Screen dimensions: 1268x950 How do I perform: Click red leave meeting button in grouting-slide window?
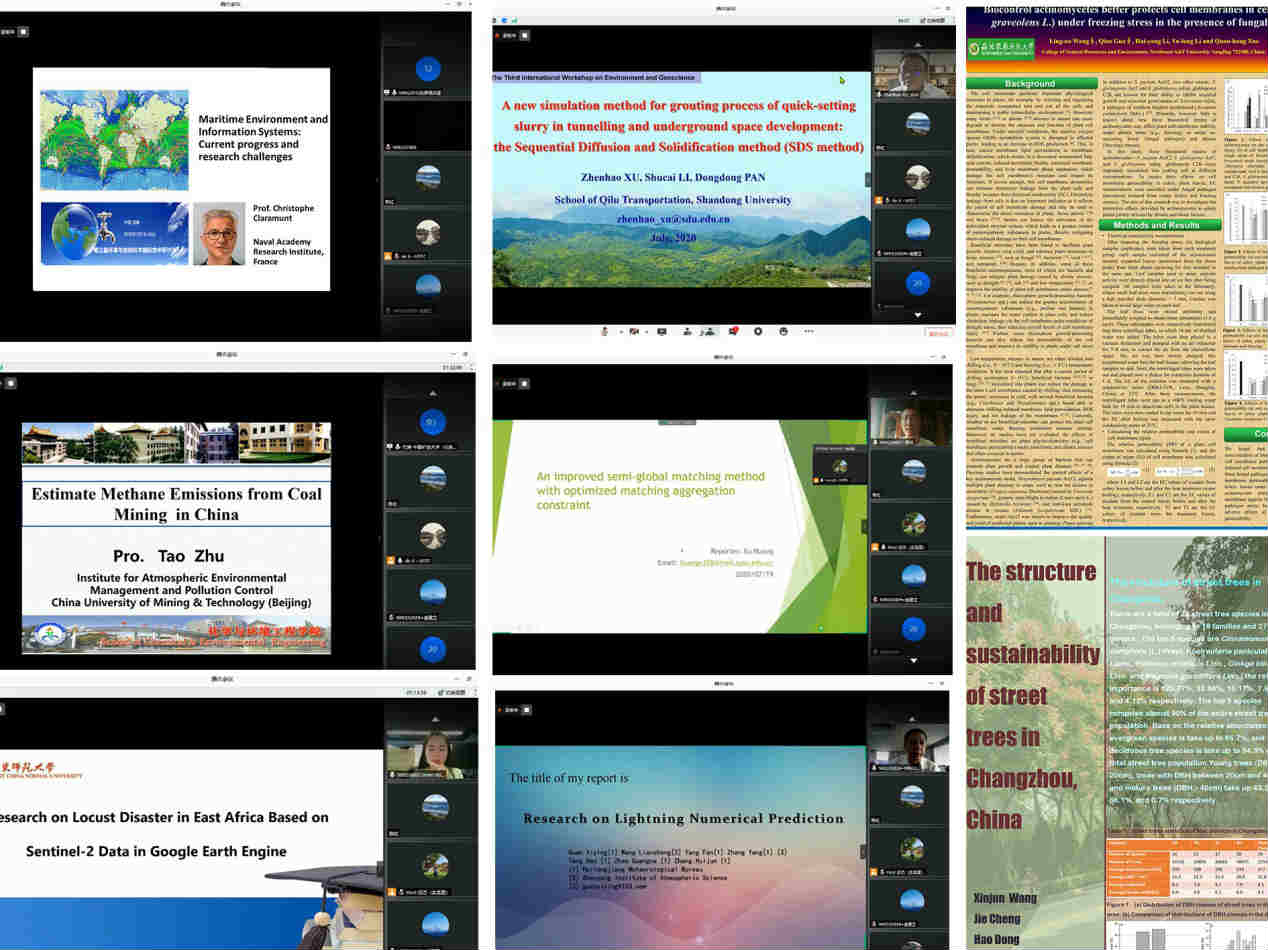click(938, 334)
